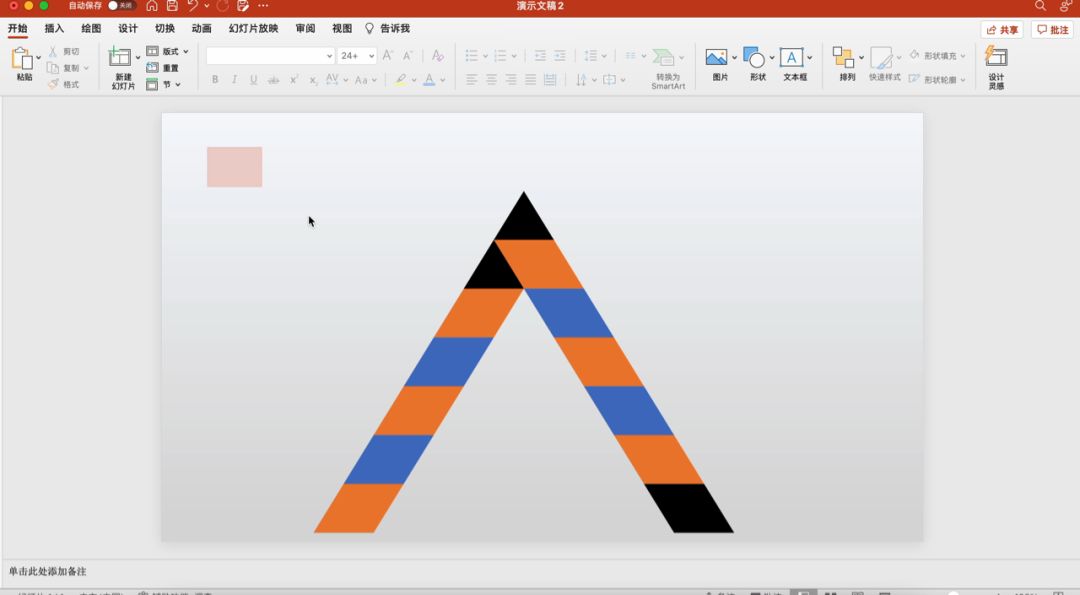
Task: Switch to the Design (设计) tab
Action: pyautogui.click(x=127, y=28)
